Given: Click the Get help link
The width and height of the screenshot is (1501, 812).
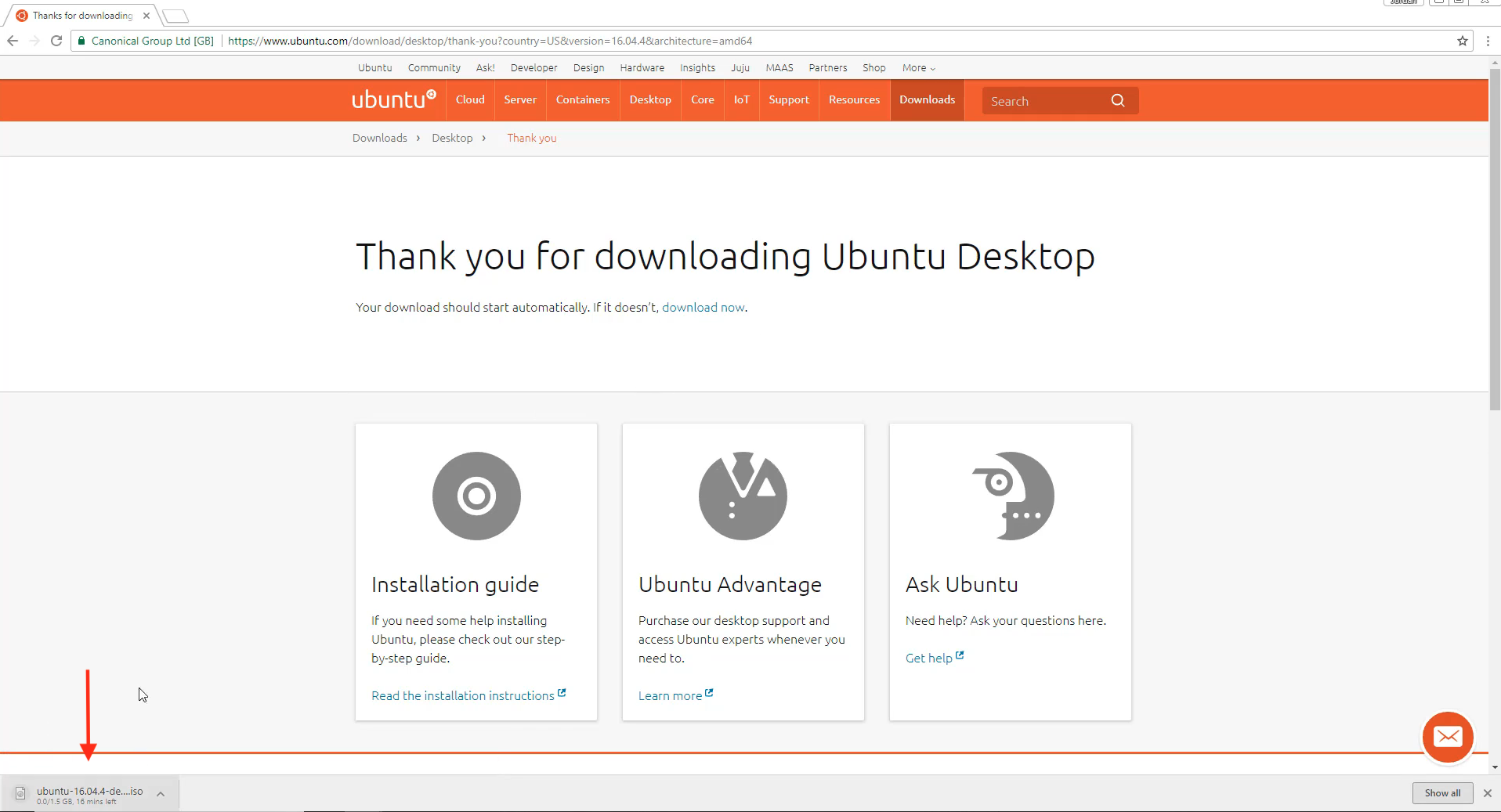Looking at the screenshot, I should [x=935, y=658].
